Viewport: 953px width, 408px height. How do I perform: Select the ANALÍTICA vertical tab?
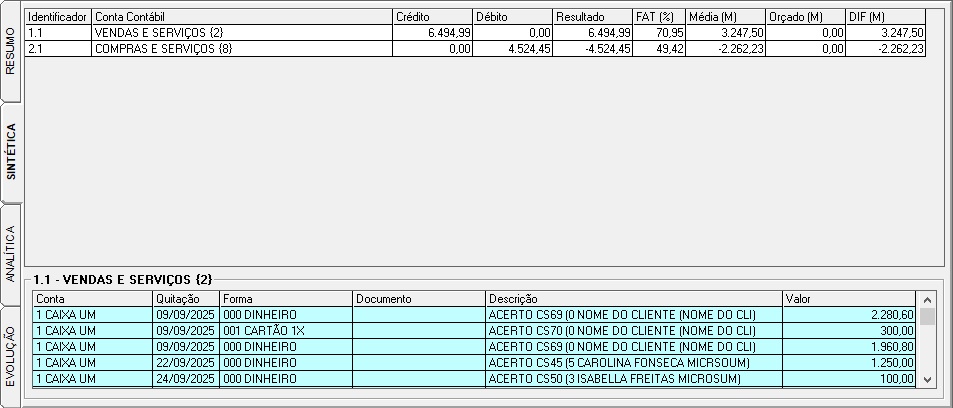coord(11,254)
